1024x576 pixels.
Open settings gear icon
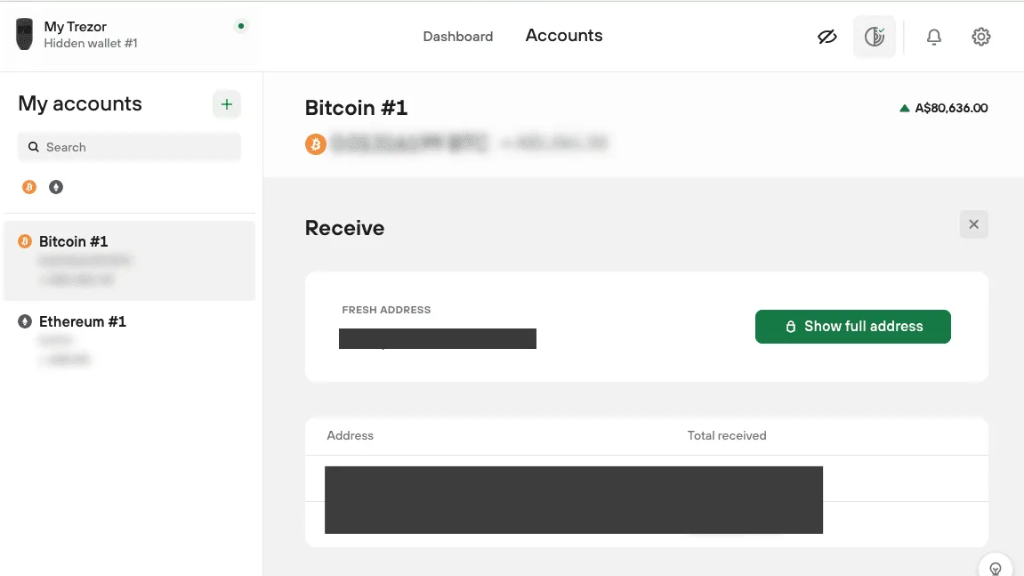[x=981, y=37]
